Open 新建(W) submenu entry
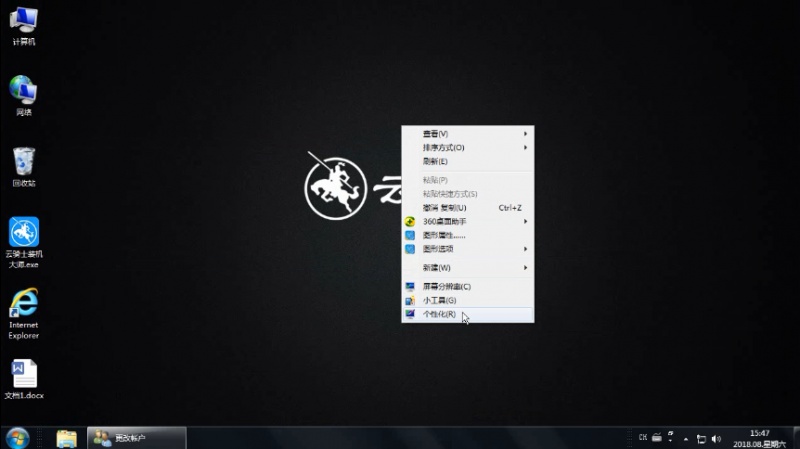 tap(468, 268)
